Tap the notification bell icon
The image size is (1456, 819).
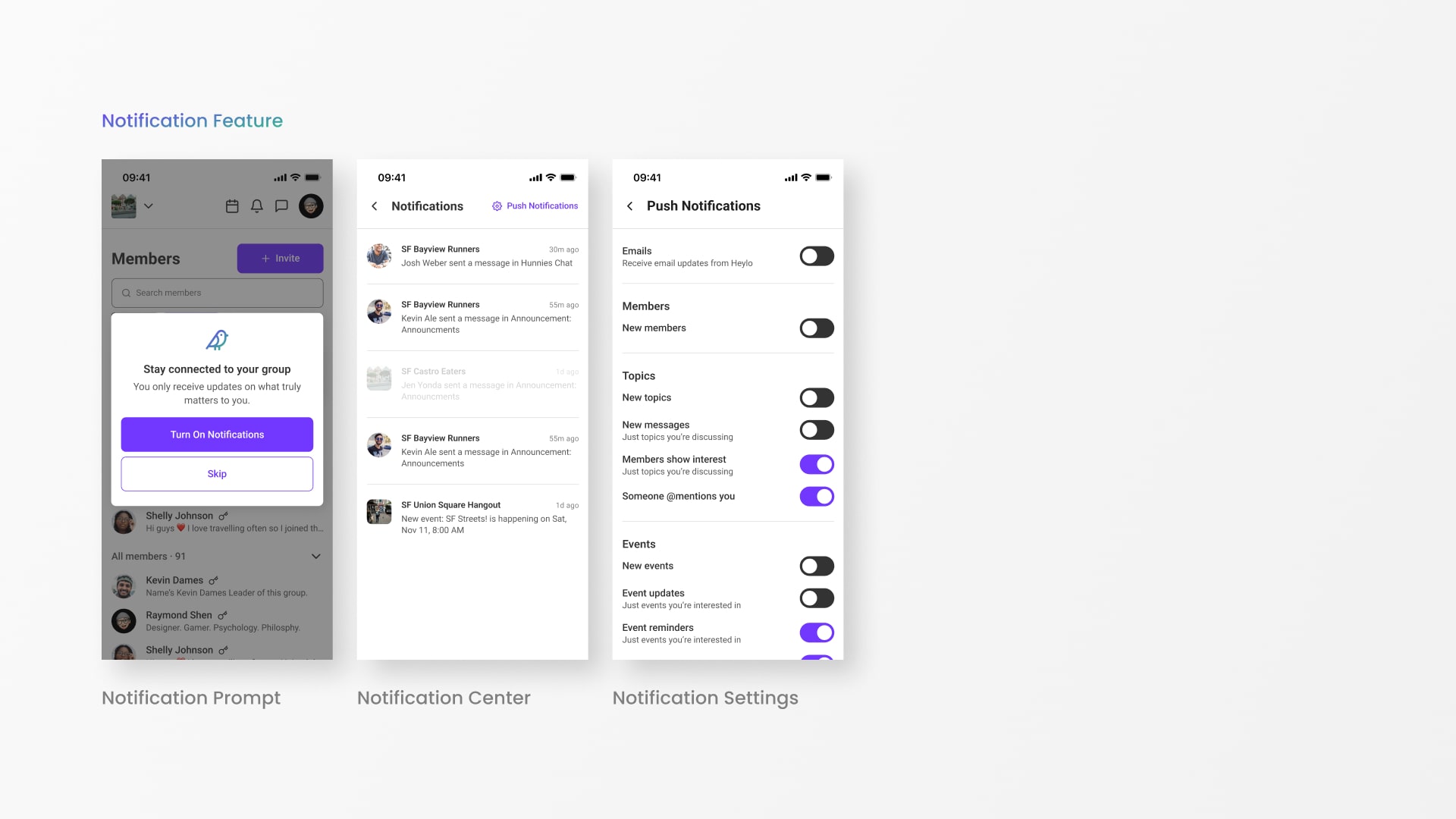(257, 206)
